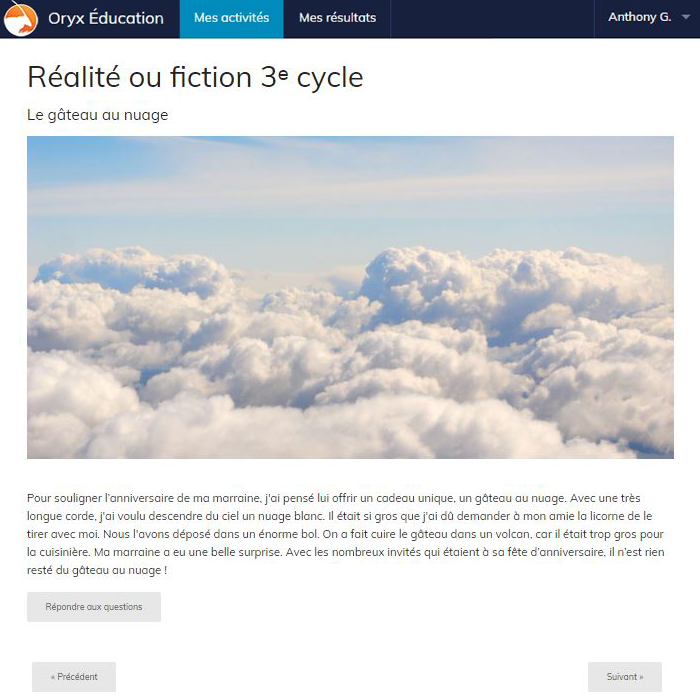Click the word "marraine" in the first sentence
The height and width of the screenshot is (700, 700).
tap(236, 497)
